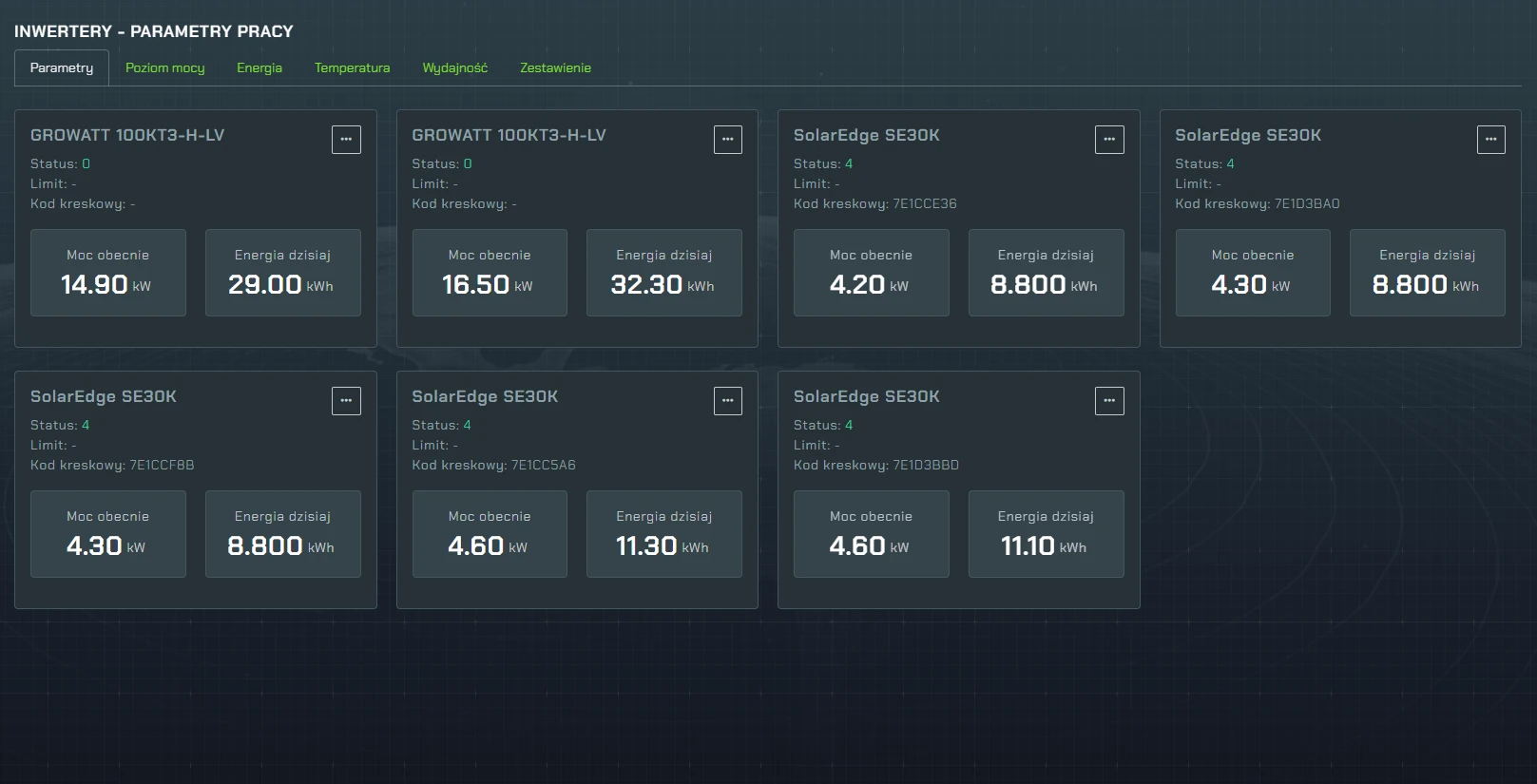
Task: Click barcode value 7E1D3BA0
Action: (1307, 203)
